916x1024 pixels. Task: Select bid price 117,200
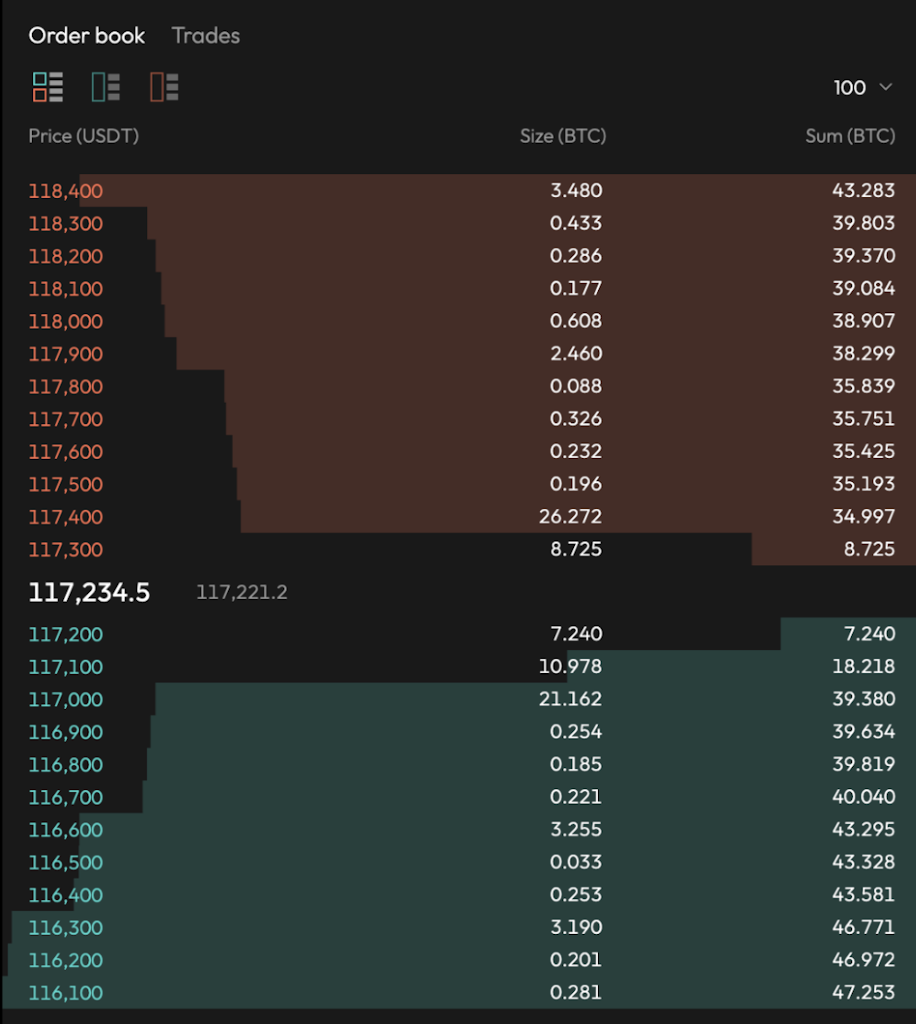tap(66, 634)
